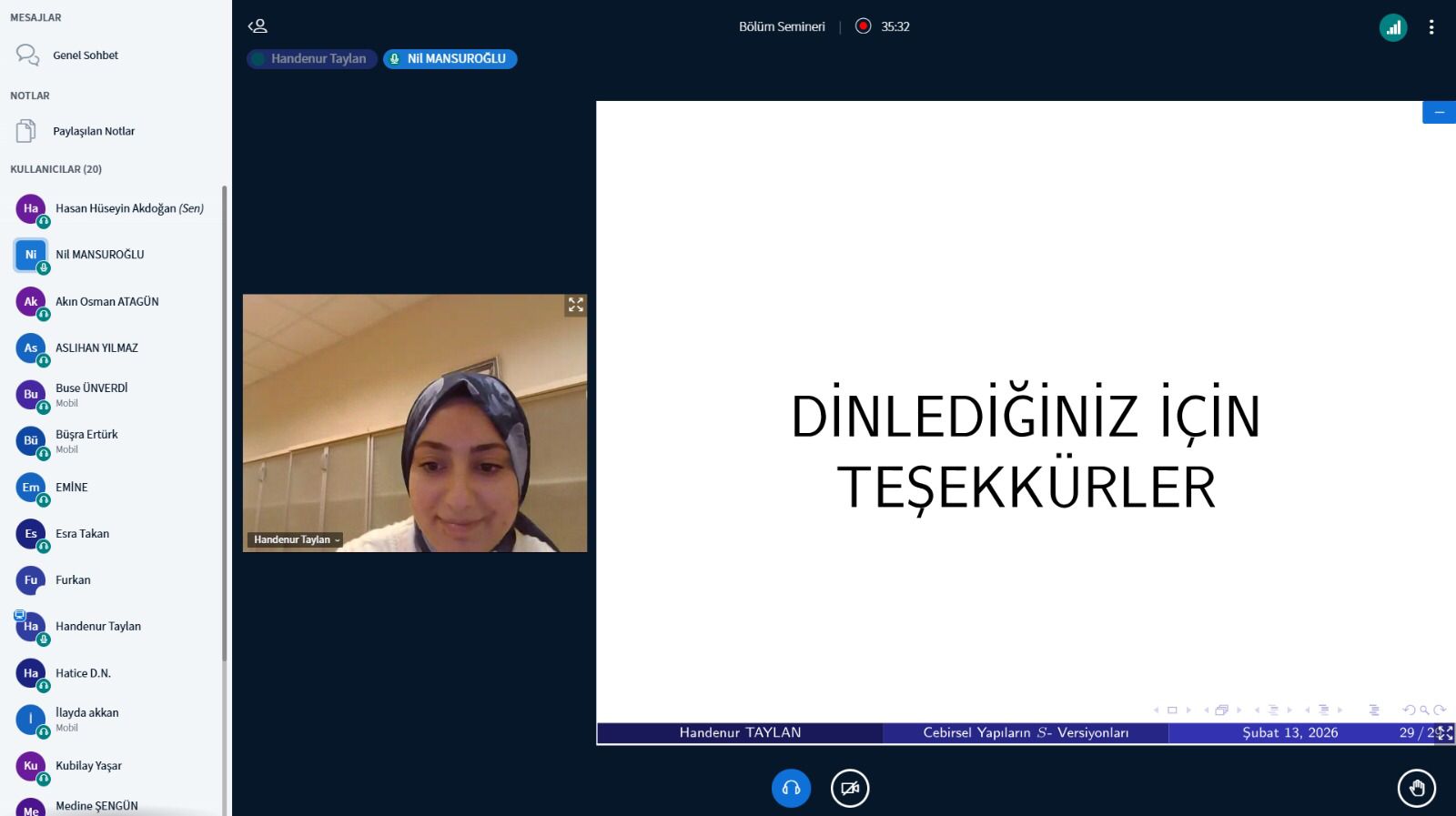The width and height of the screenshot is (1456, 816).
Task: Open the connection status indicator
Action: click(x=1392, y=27)
